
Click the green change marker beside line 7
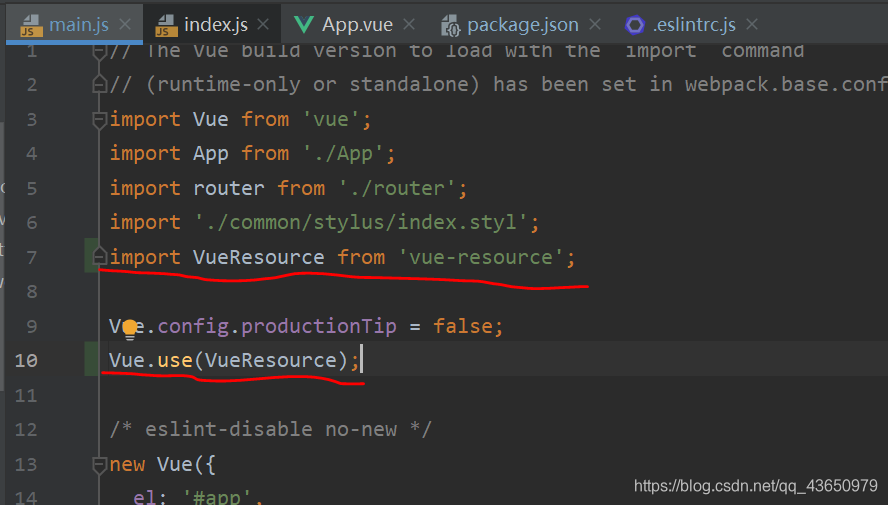[x=91, y=256]
